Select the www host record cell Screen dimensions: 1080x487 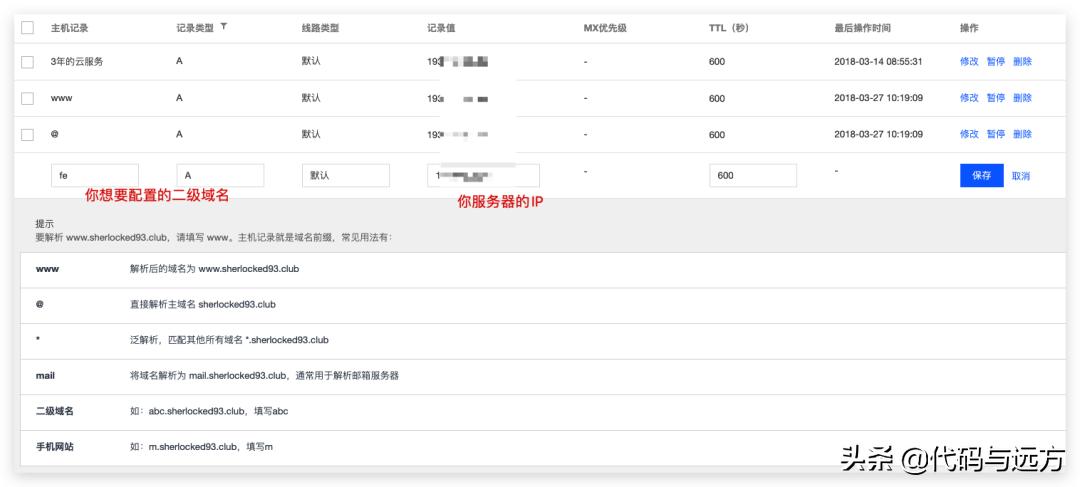point(61,98)
